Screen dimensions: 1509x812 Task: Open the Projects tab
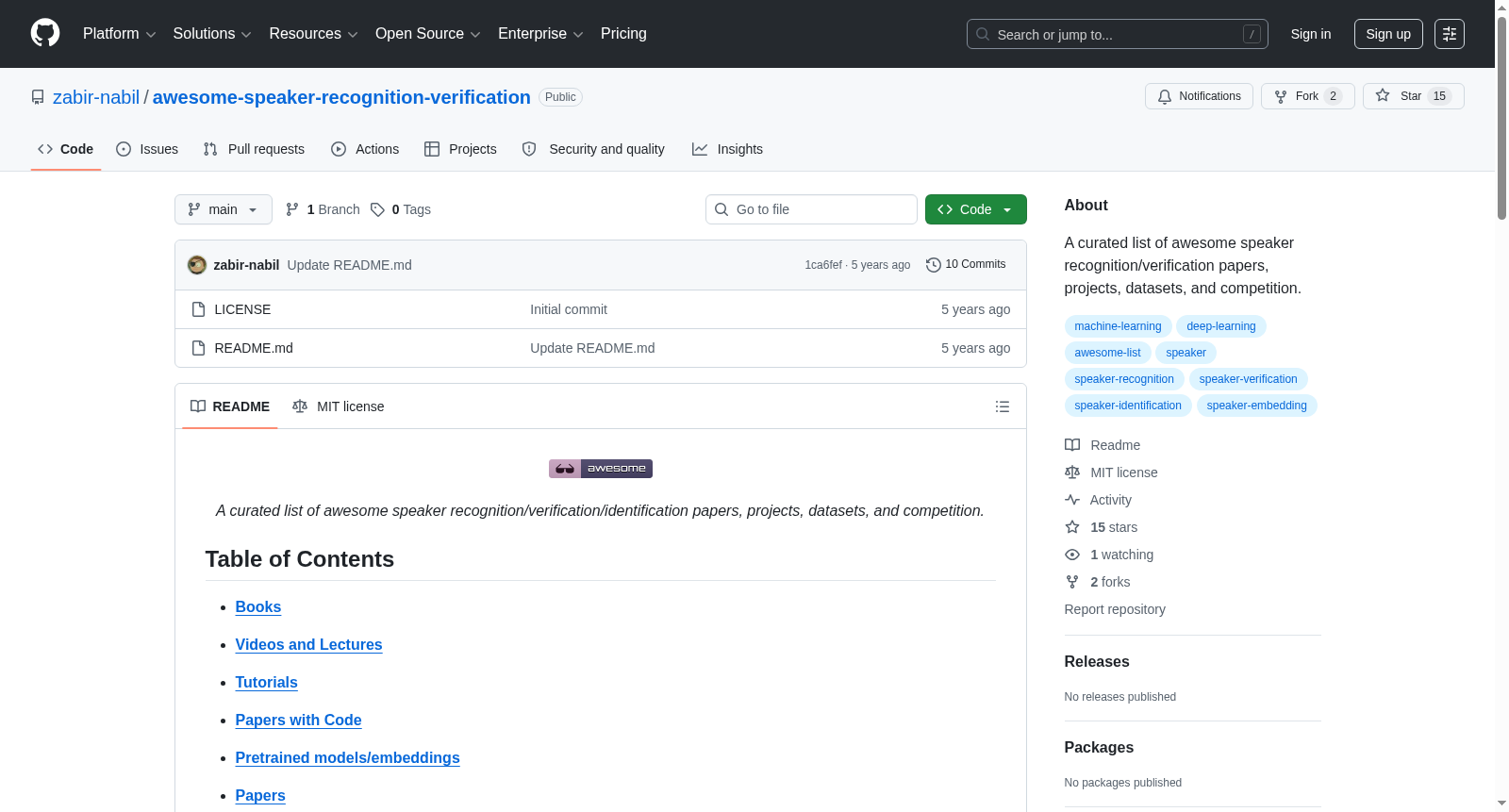pos(460,149)
